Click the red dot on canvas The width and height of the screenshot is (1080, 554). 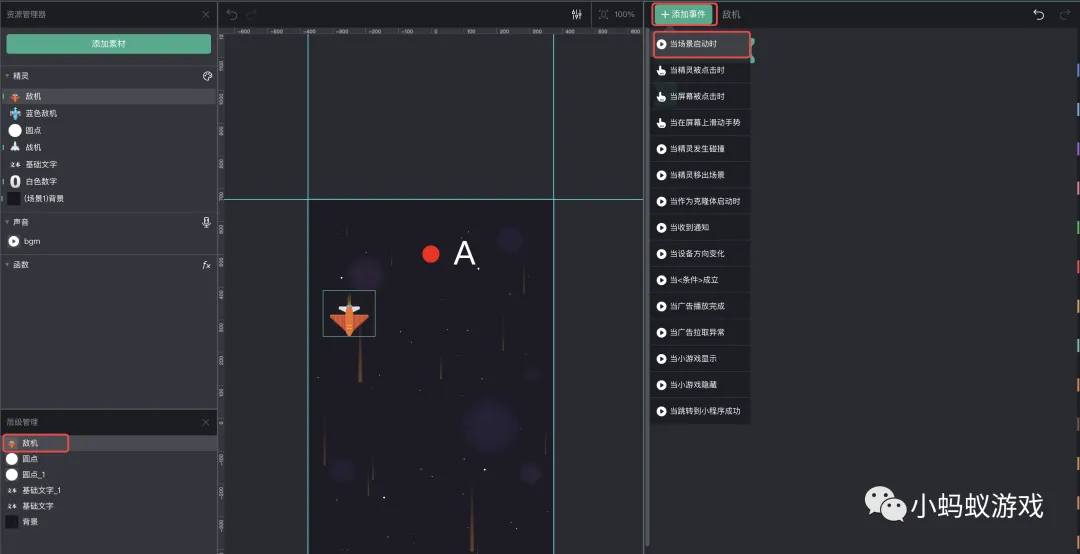click(431, 254)
